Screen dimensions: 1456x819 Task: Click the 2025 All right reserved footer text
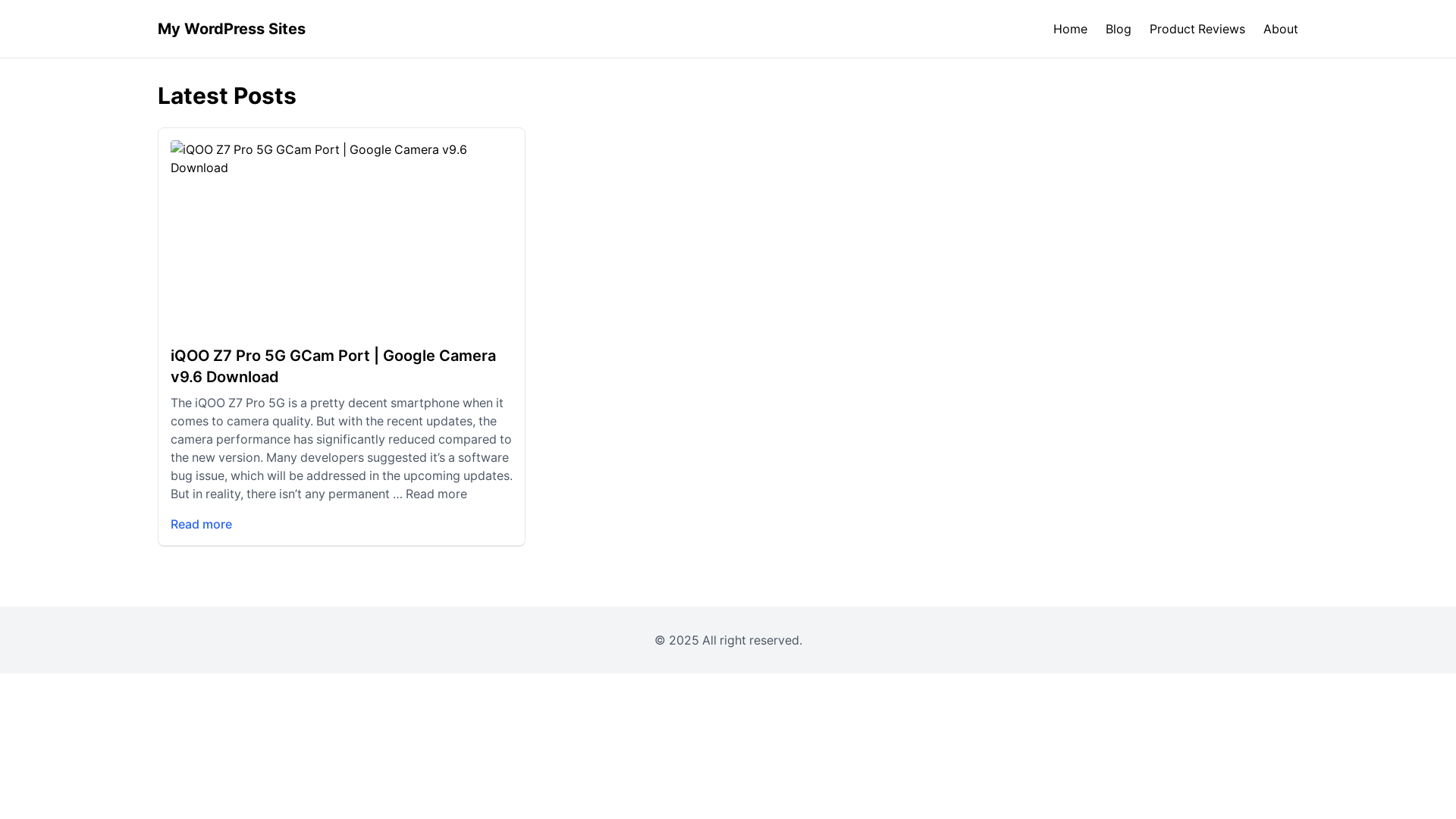pyautogui.click(x=728, y=640)
